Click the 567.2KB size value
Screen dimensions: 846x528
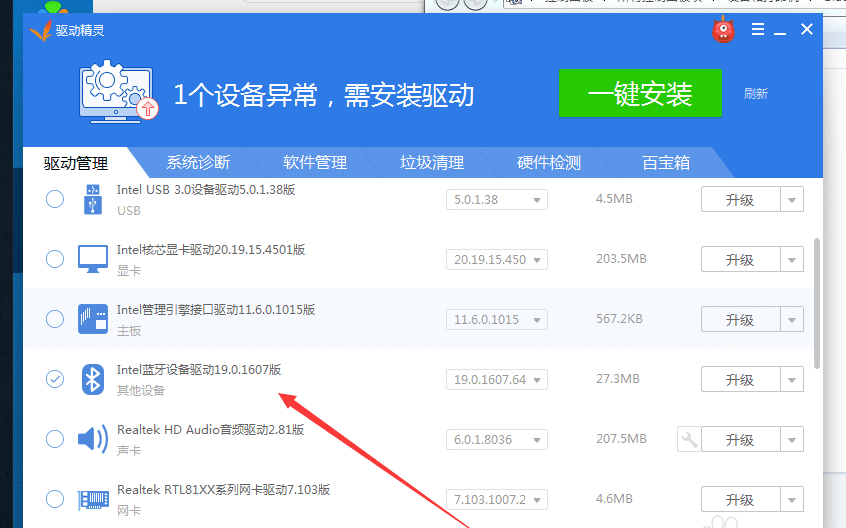click(619, 319)
